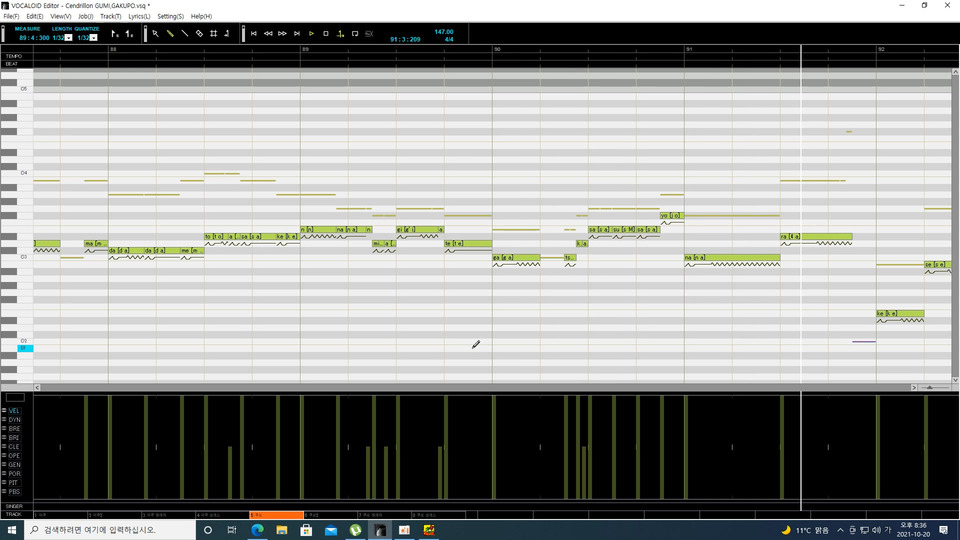The height and width of the screenshot is (540, 960).
Task: Select BRI control parameter
Action: point(14,438)
